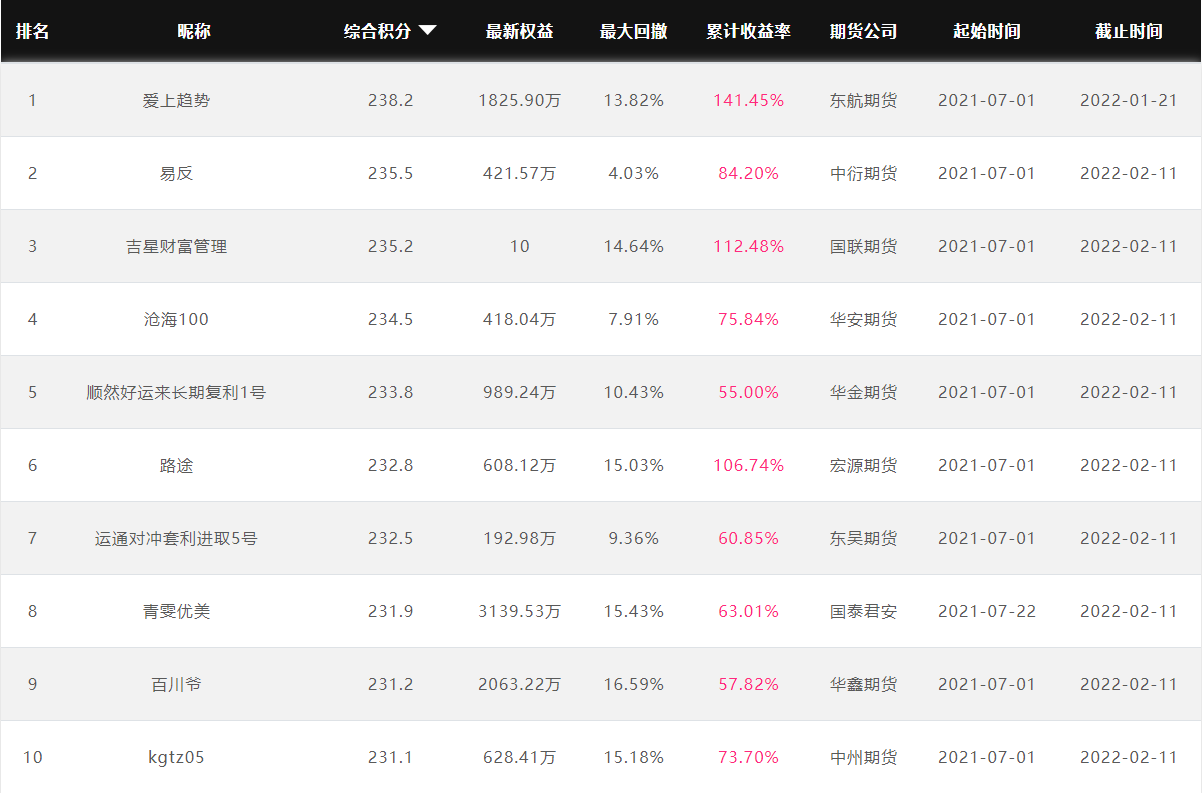Select futures company 华安期货
This screenshot has width=1202, height=793.
863,319
